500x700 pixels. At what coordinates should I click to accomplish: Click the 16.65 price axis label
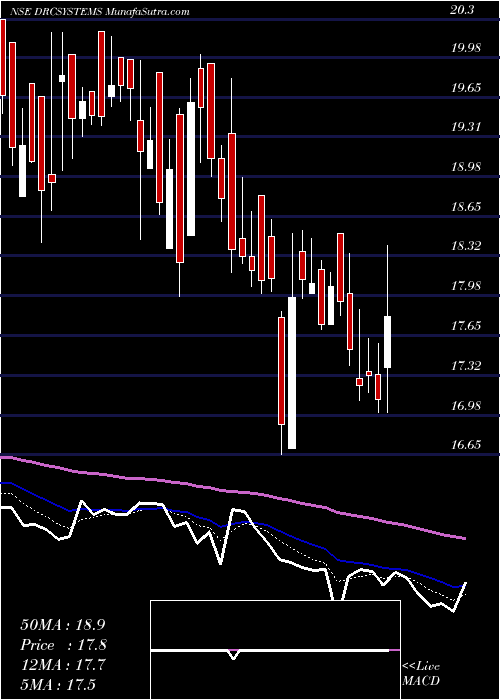pyautogui.click(x=466, y=445)
